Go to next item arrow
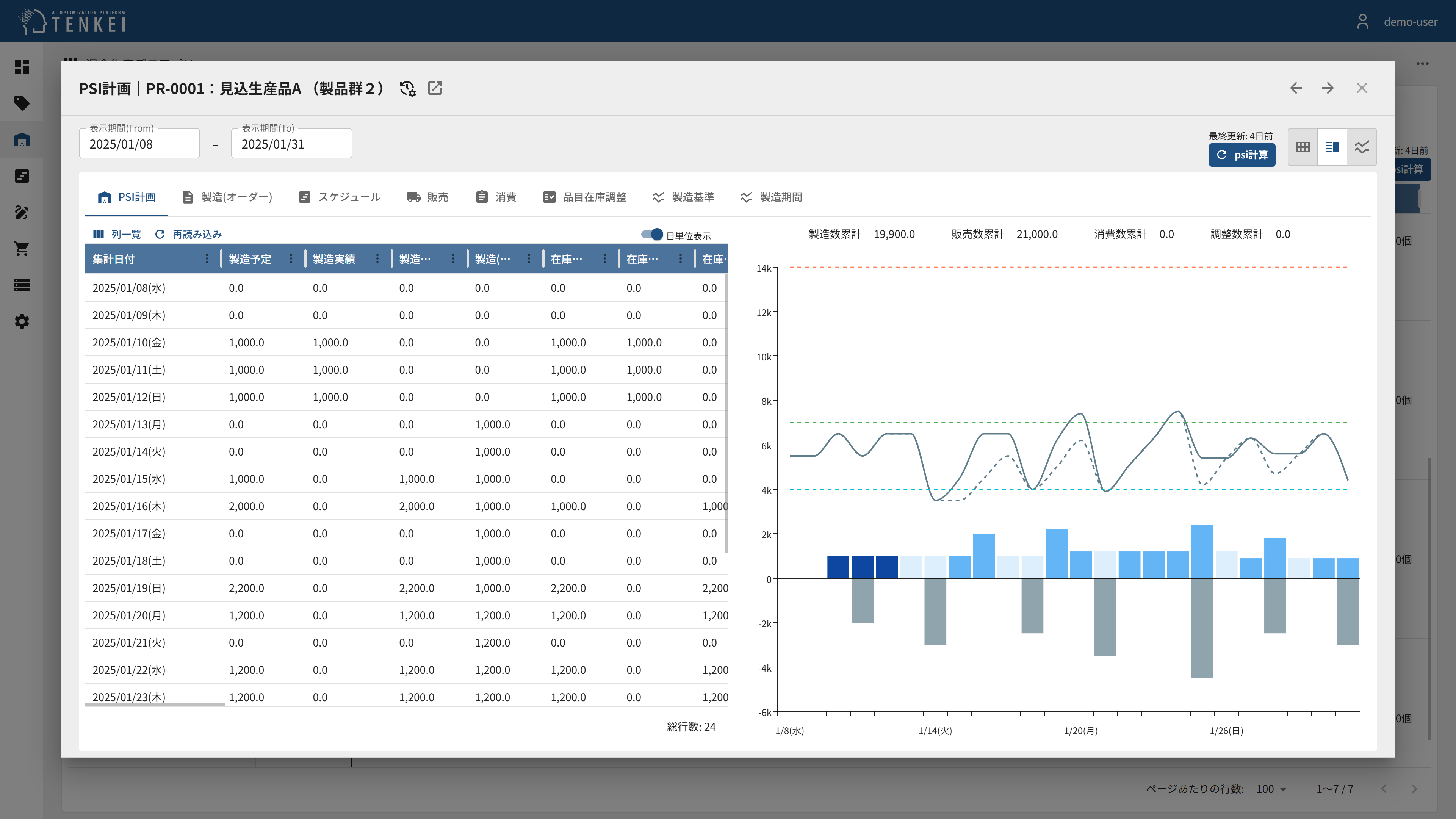This screenshot has height=819, width=1456. 1328,88
